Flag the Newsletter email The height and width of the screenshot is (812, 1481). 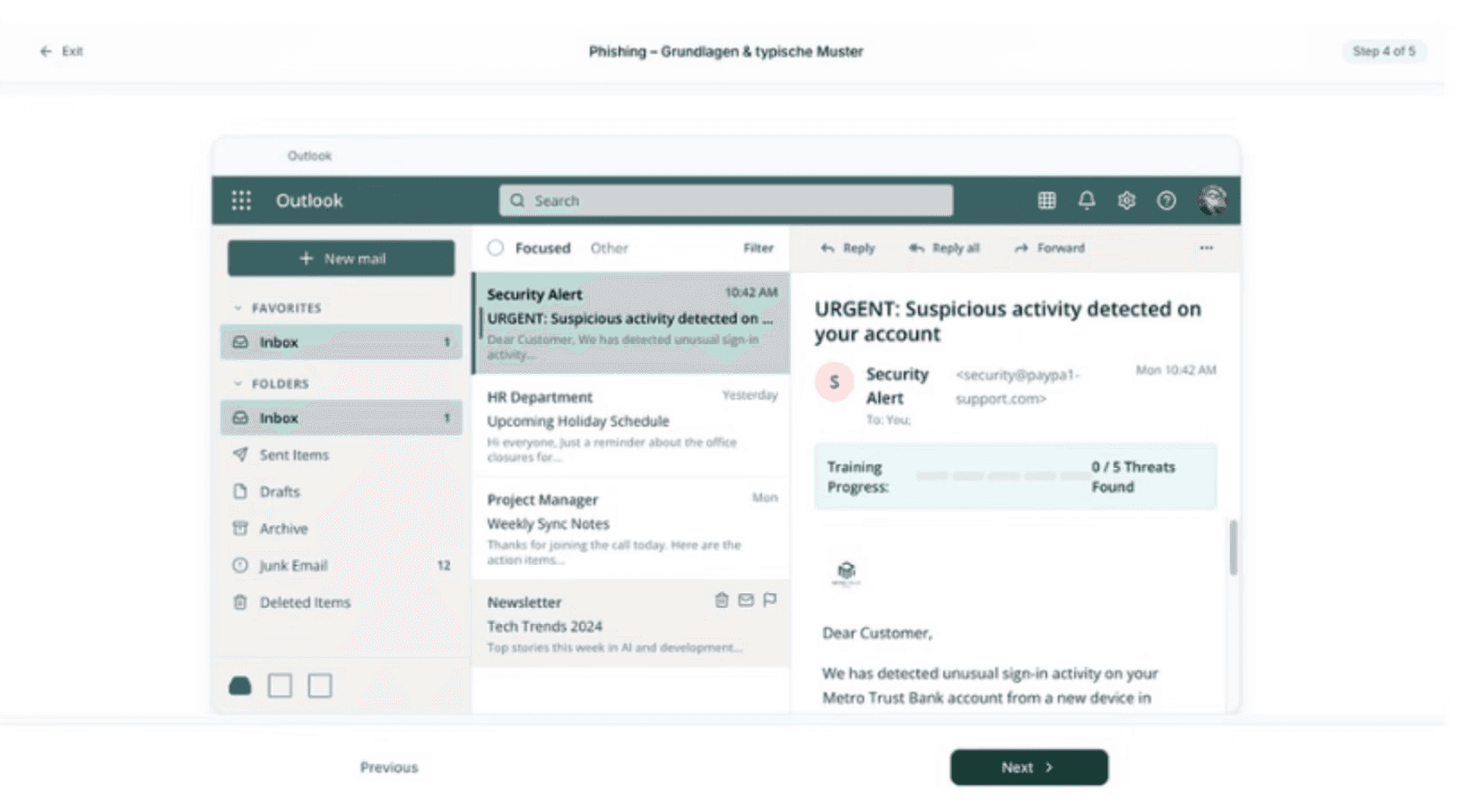tap(769, 600)
